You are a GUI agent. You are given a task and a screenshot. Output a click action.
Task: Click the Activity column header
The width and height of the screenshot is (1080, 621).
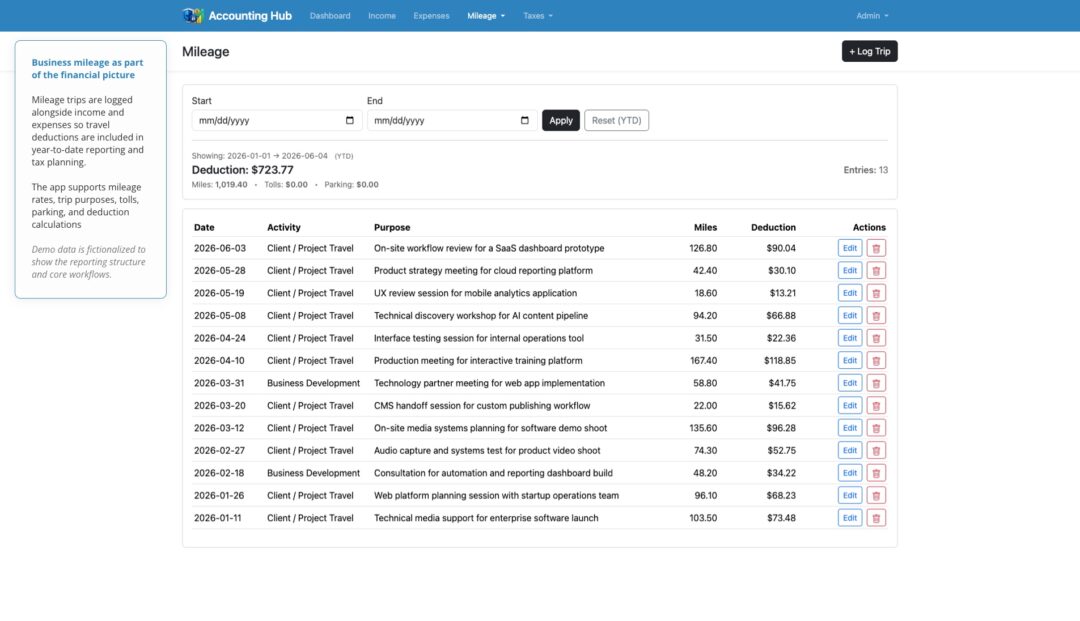point(284,227)
